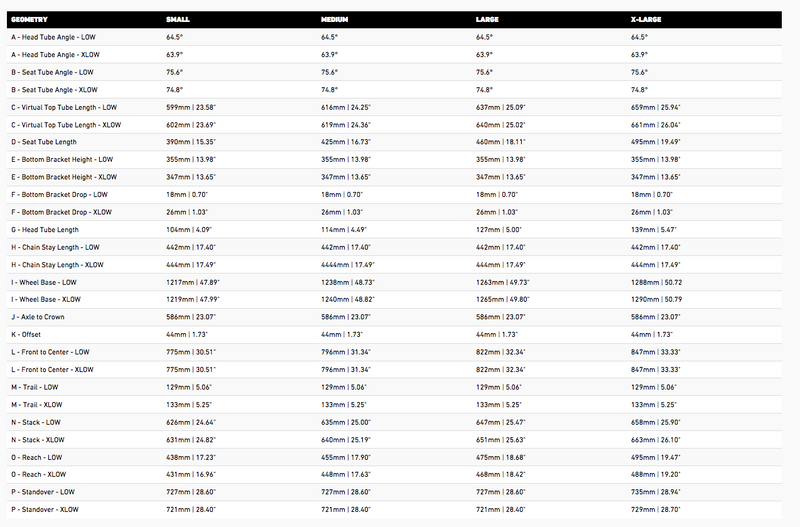
Task: Select the MEDIUM size column header
Action: pyautogui.click(x=335, y=19)
